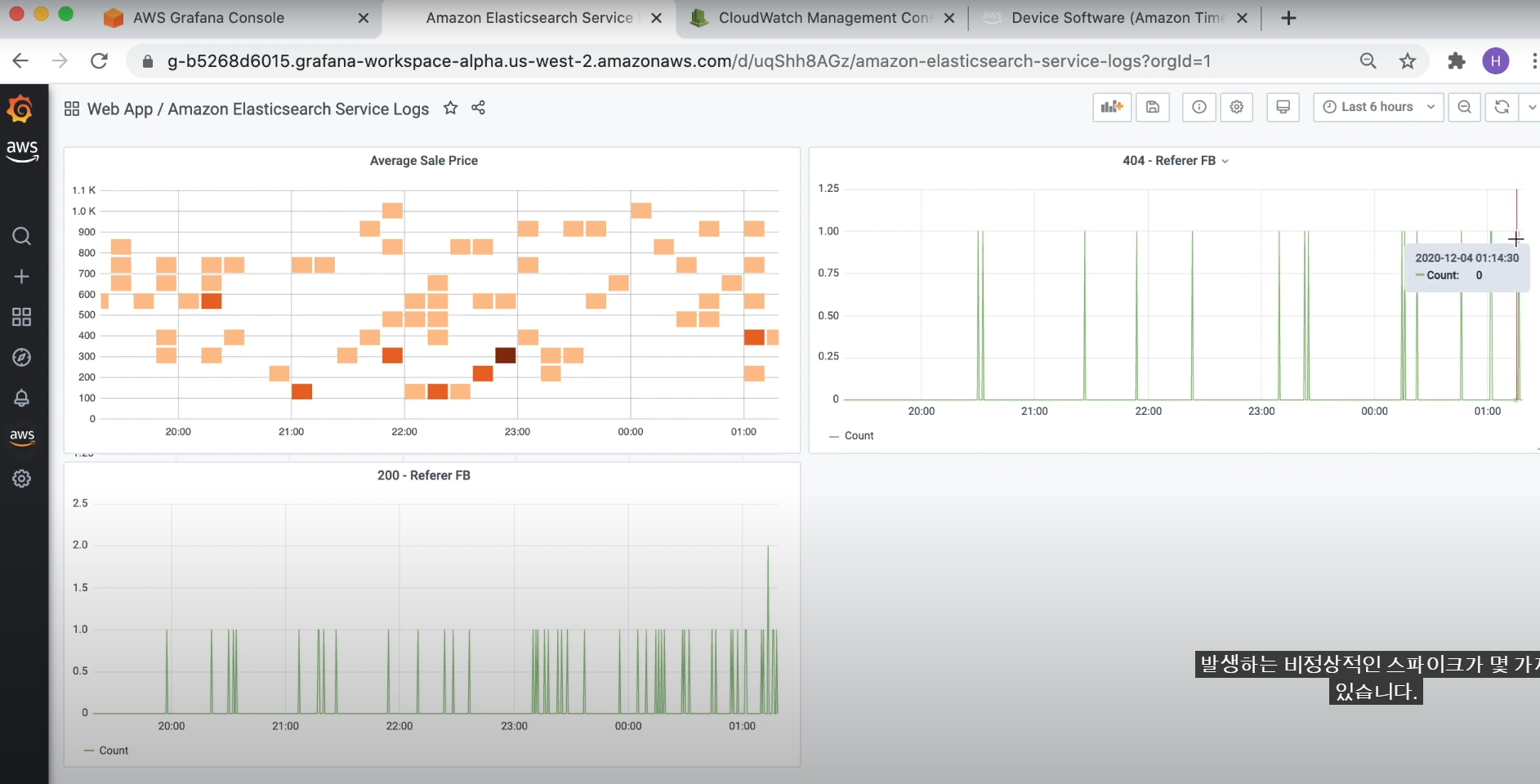Switch to Amazon Elasticsearch Service tab
This screenshot has height=784, width=1540.
tap(529, 18)
